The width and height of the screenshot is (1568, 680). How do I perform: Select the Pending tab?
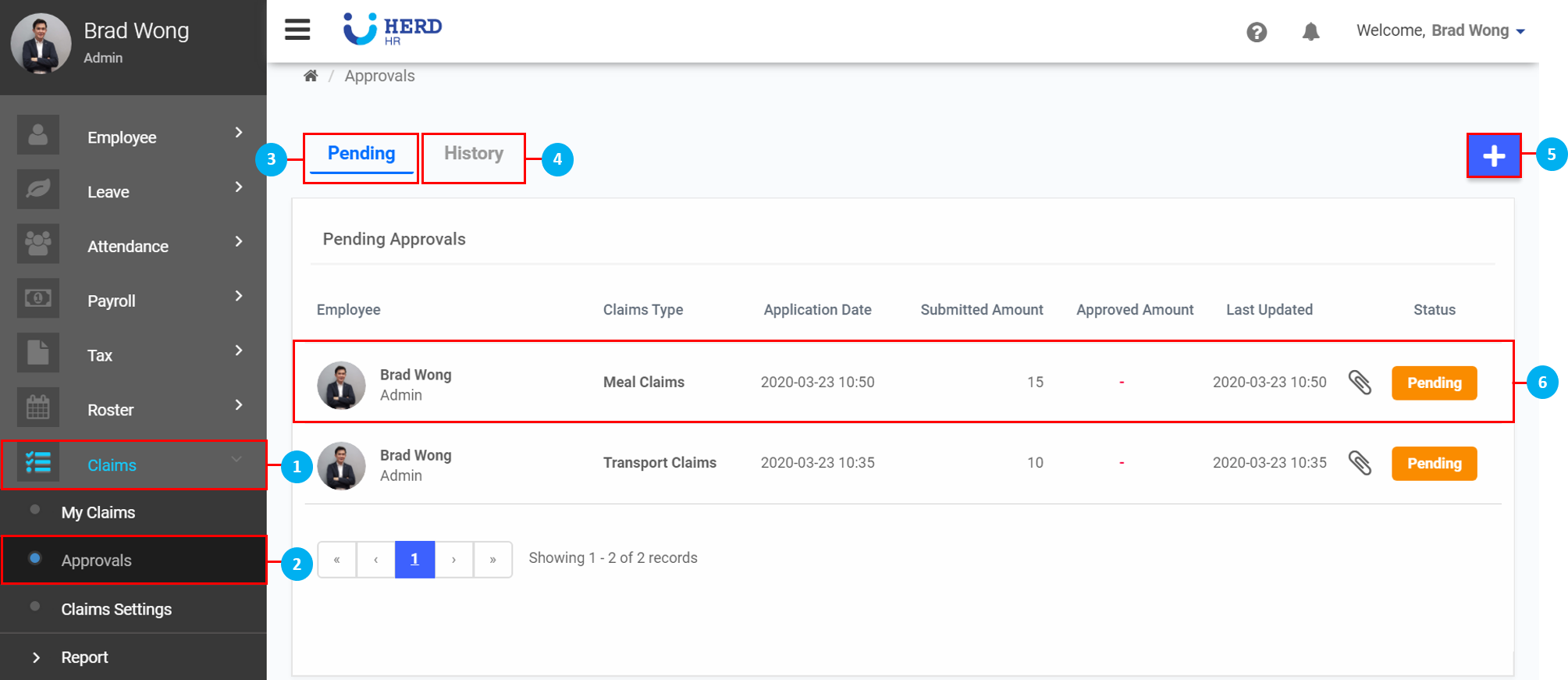tap(361, 154)
